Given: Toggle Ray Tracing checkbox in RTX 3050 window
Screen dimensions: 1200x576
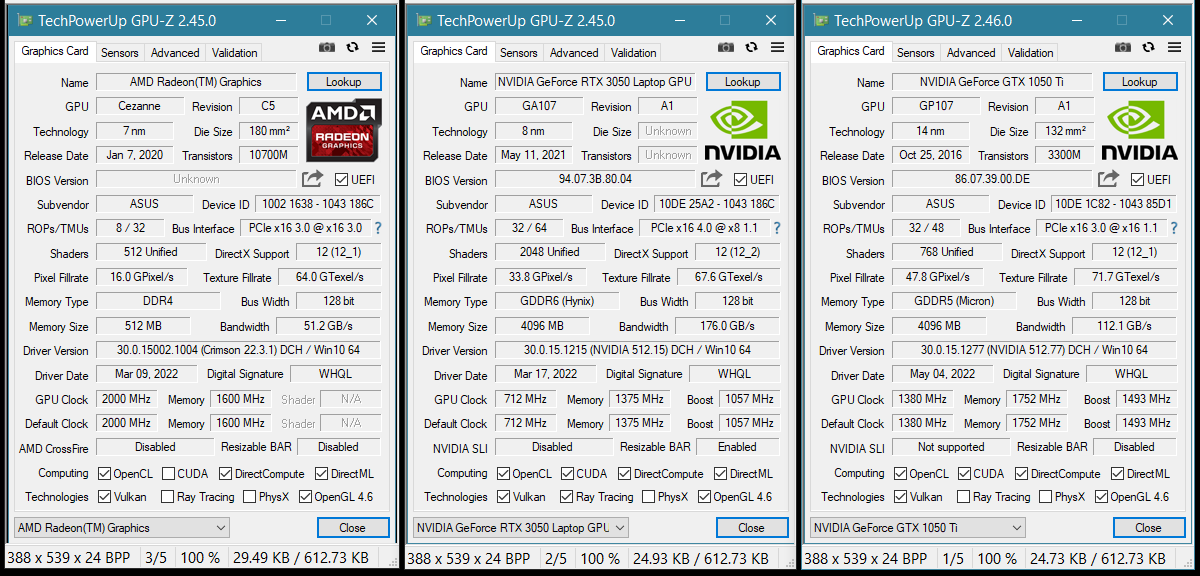Looking at the screenshot, I should 567,496.
